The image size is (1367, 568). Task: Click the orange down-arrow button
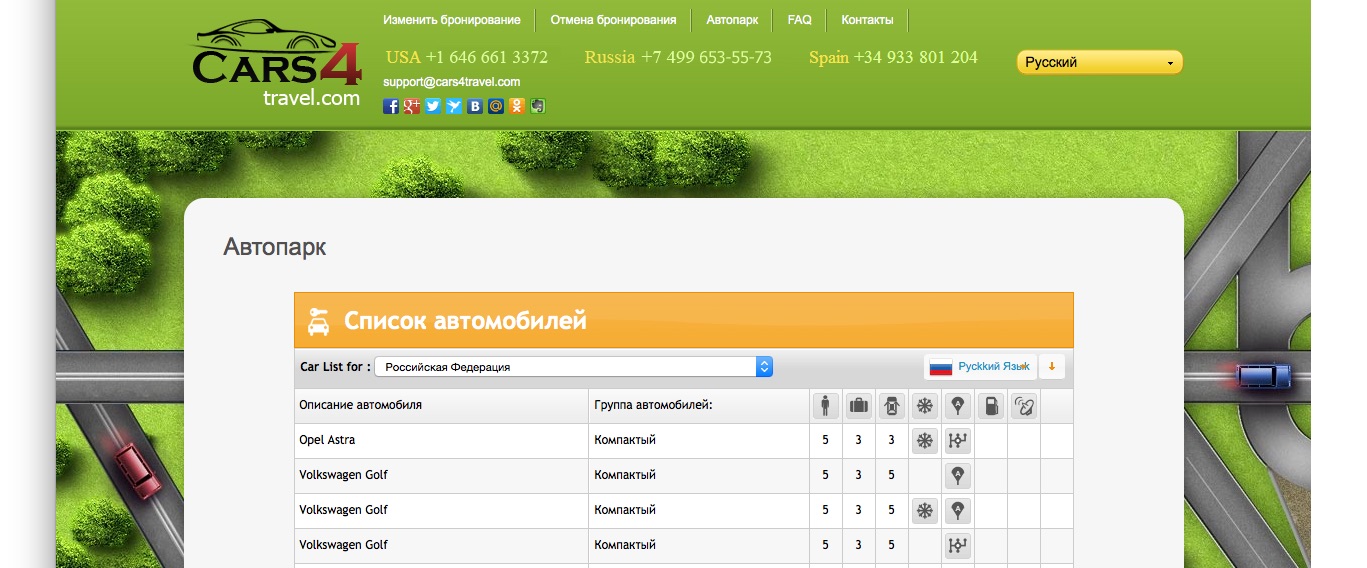click(1052, 367)
